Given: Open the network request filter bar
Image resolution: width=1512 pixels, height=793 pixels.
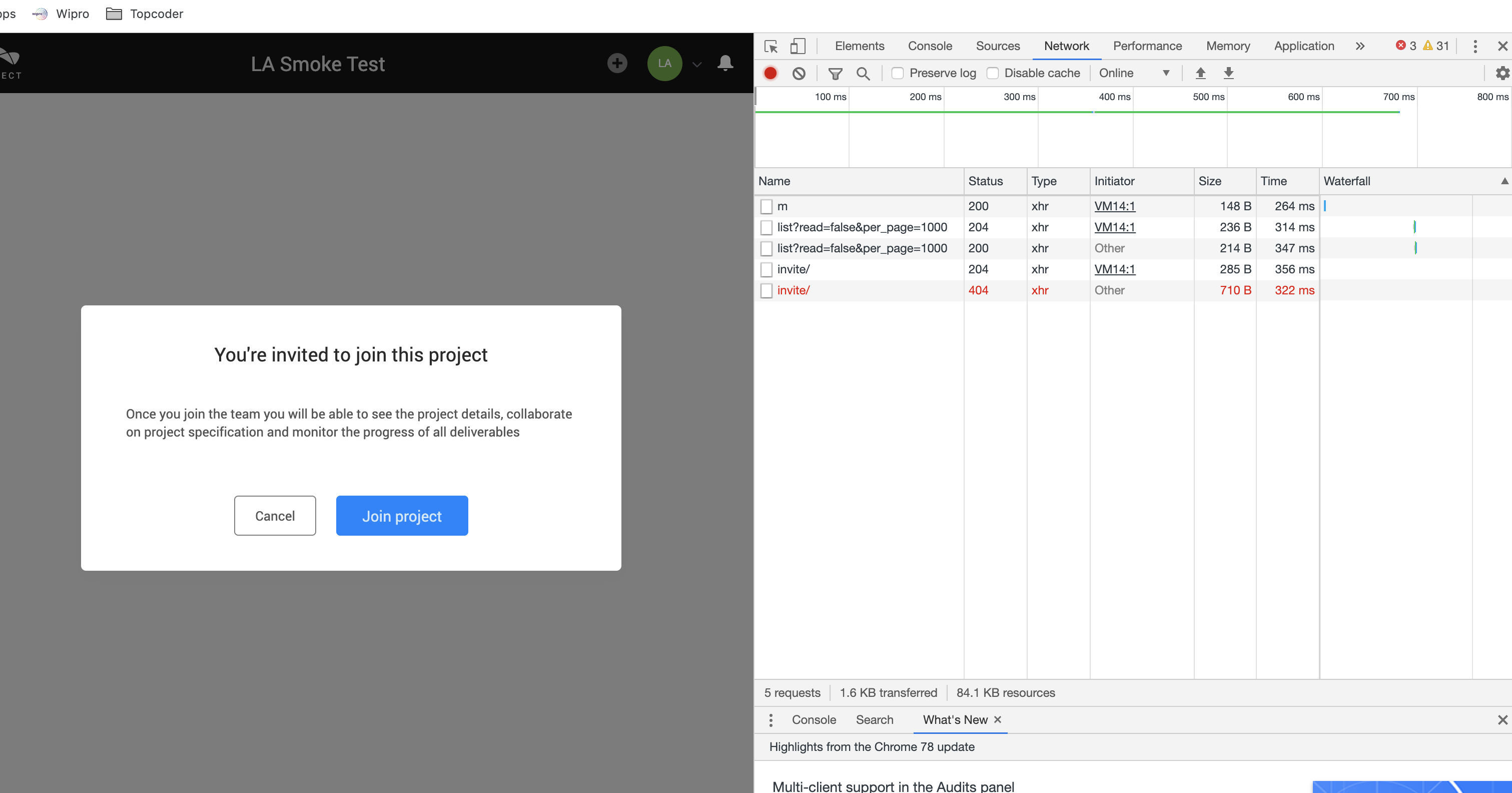Looking at the screenshot, I should coord(835,73).
